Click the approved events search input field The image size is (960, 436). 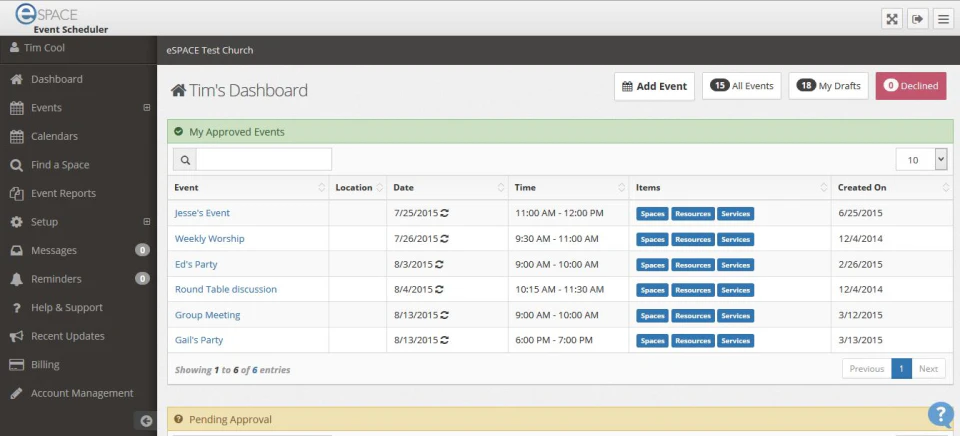(x=264, y=160)
